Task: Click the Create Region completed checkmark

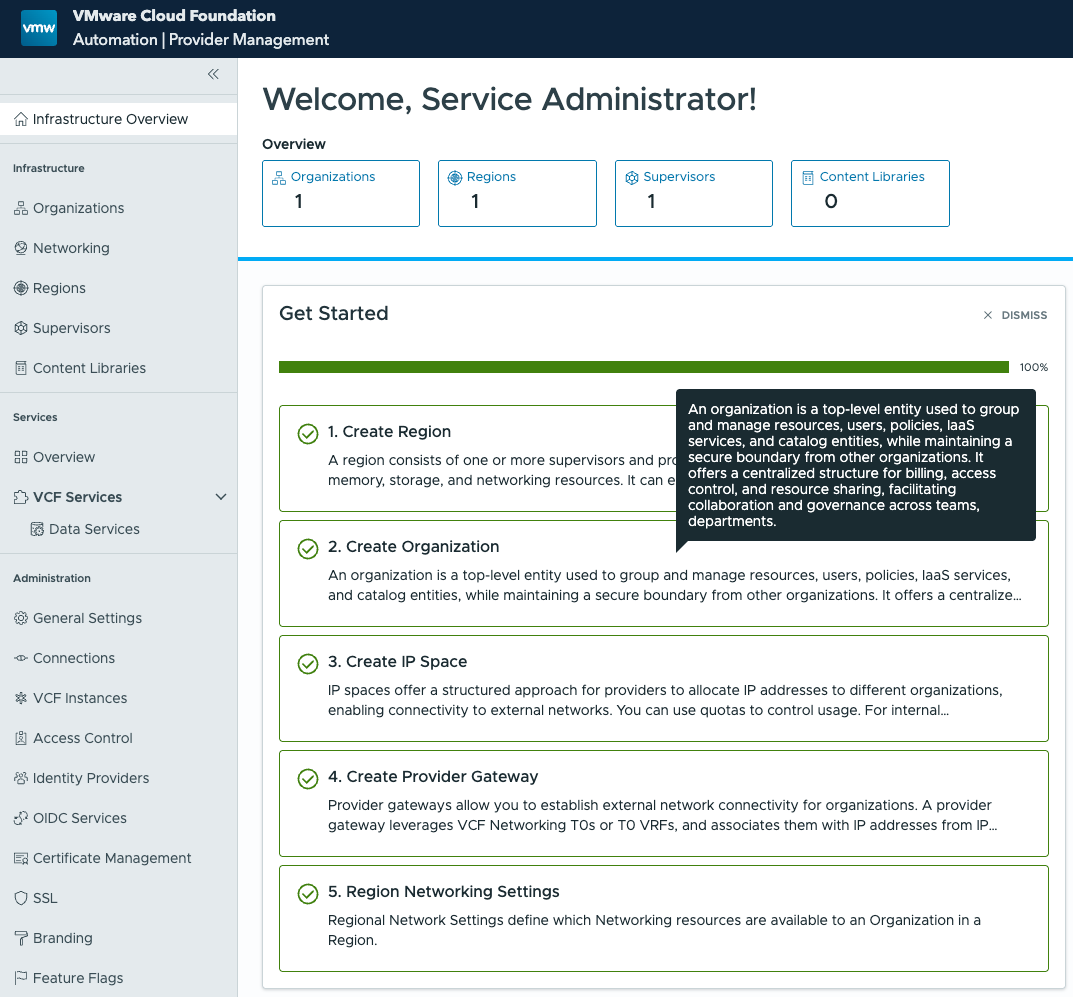Action: click(x=308, y=434)
